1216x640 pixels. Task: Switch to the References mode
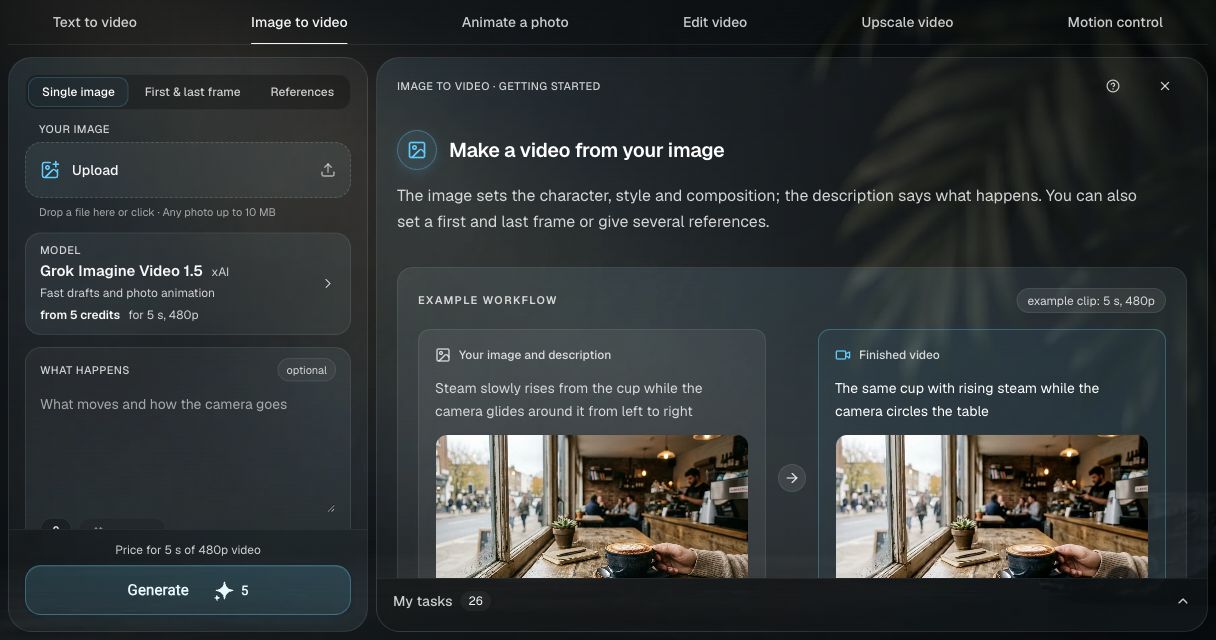point(302,92)
